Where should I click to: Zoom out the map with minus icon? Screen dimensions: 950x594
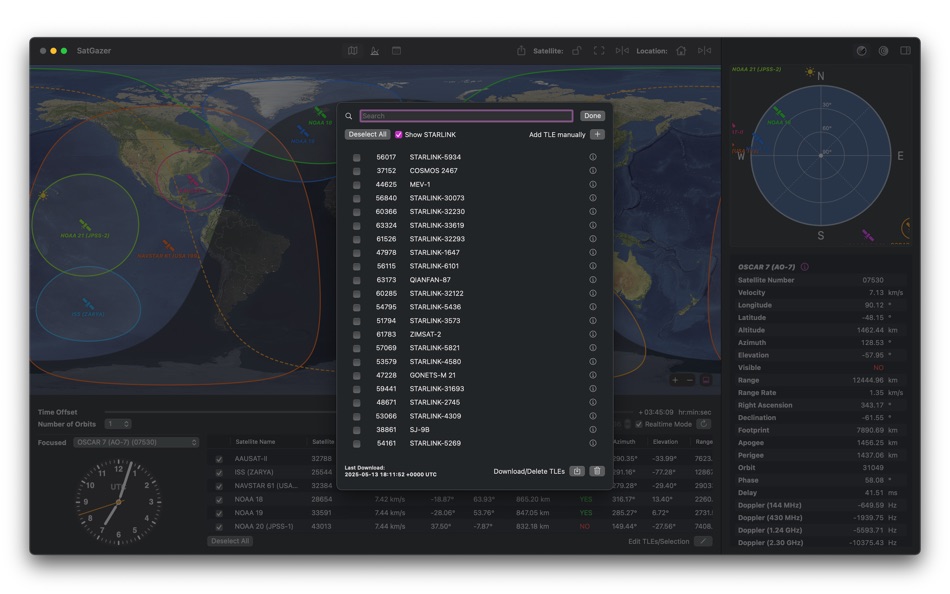point(689,380)
